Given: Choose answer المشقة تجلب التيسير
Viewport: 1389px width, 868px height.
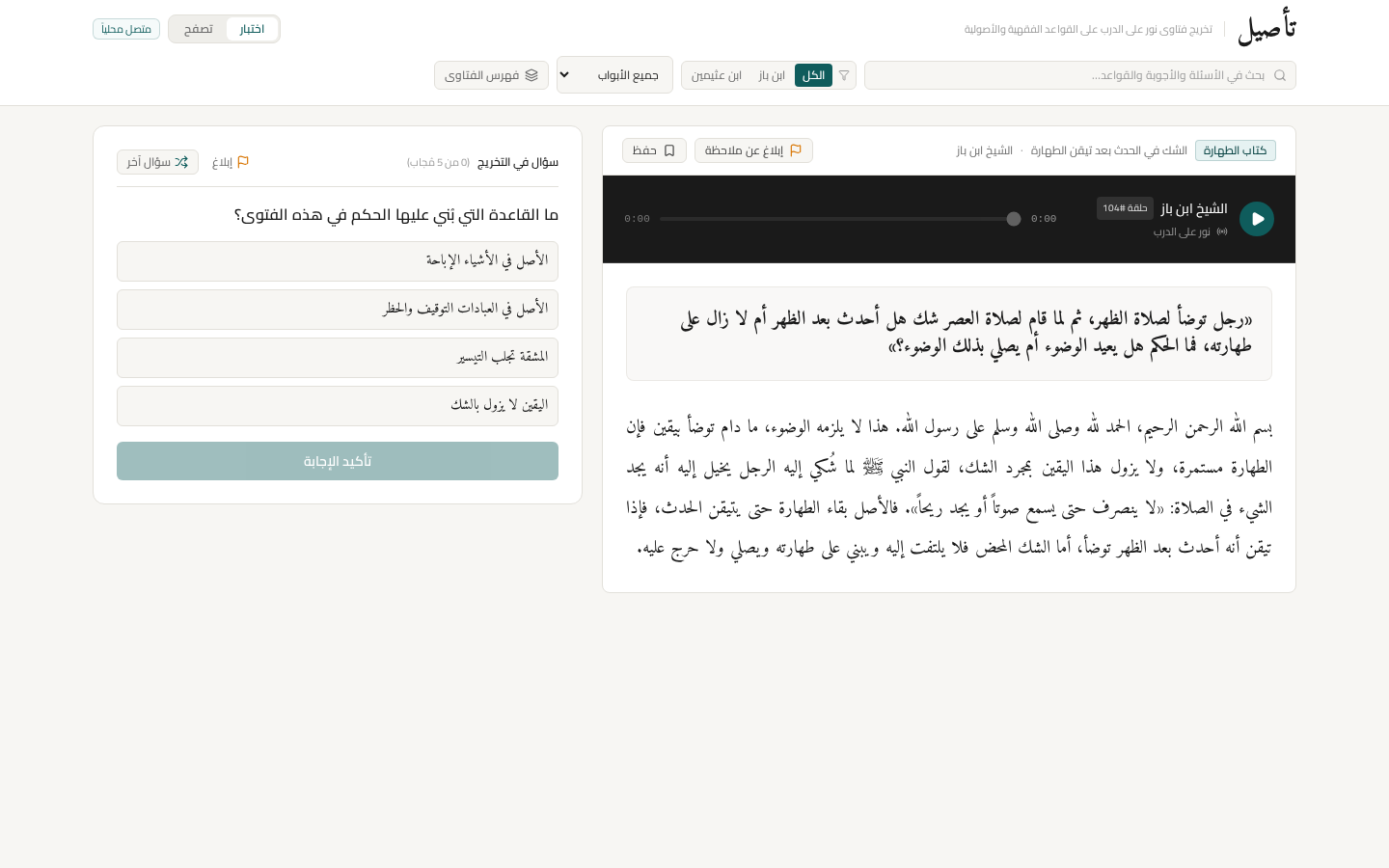Looking at the screenshot, I should coord(338,358).
